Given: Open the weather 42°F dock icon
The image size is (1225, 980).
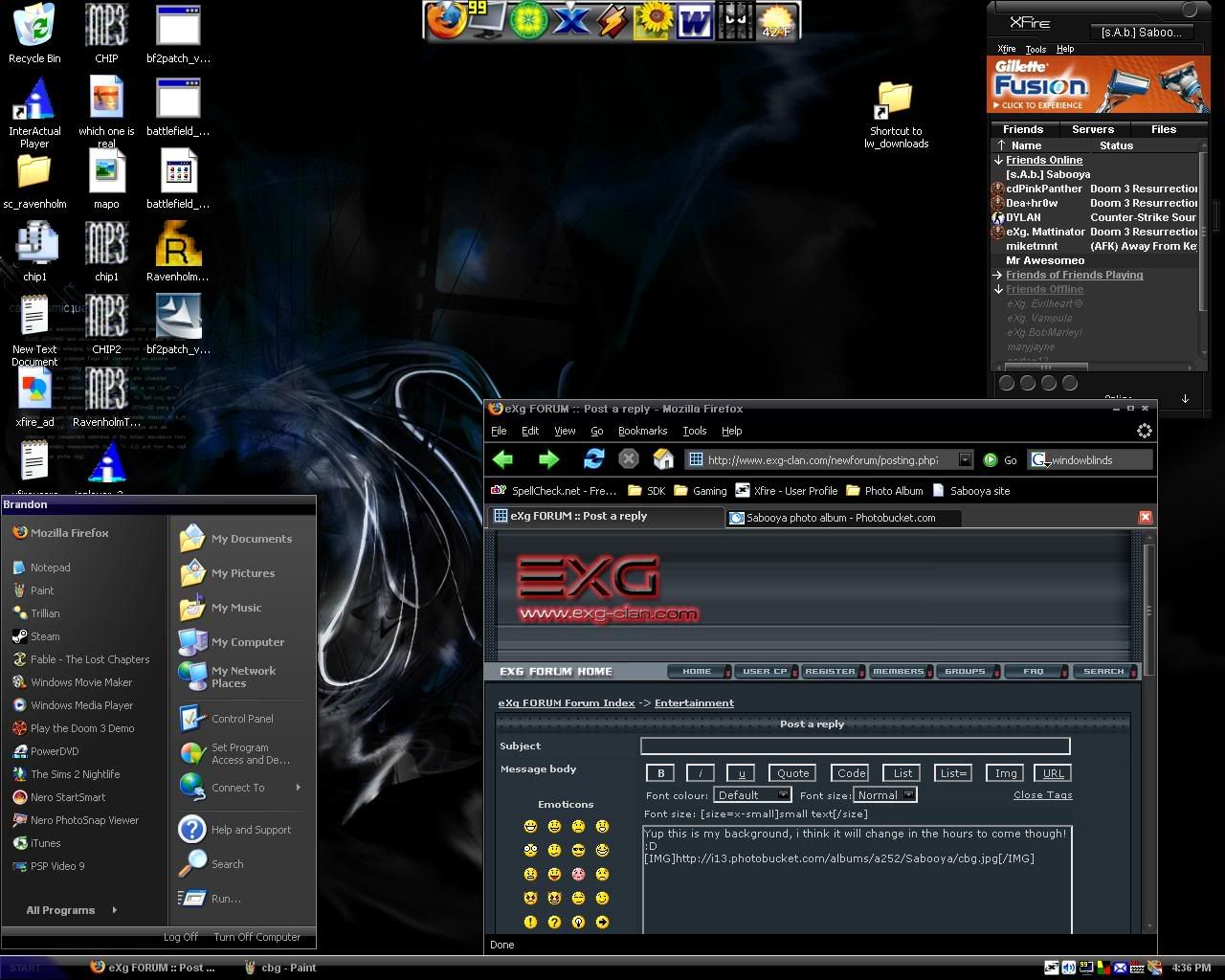Looking at the screenshot, I should tap(777, 21).
